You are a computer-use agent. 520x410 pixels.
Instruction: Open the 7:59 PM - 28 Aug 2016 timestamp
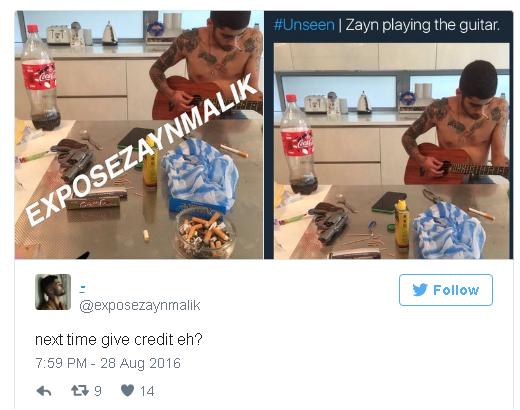coord(108,363)
